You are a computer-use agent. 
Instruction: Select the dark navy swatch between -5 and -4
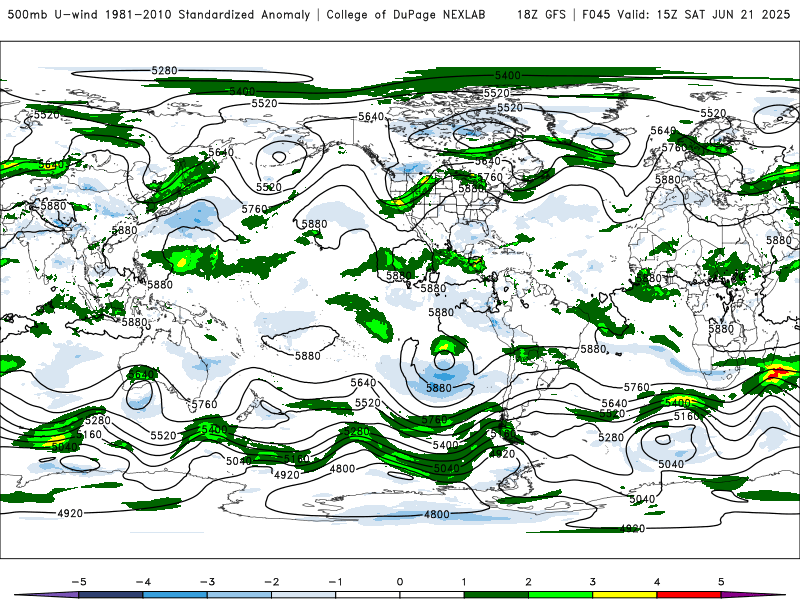pyautogui.click(x=111, y=595)
